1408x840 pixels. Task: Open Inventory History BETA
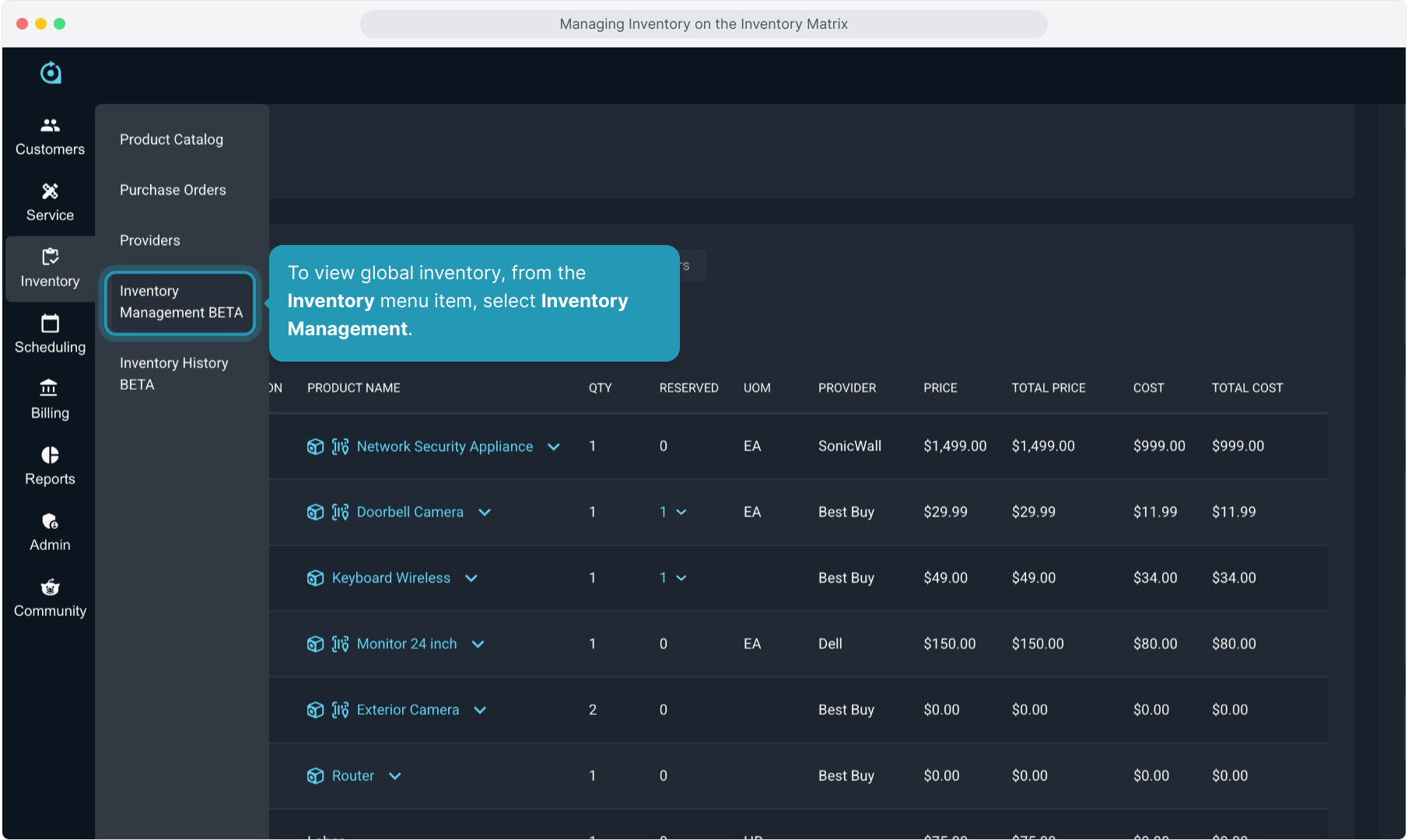click(173, 373)
